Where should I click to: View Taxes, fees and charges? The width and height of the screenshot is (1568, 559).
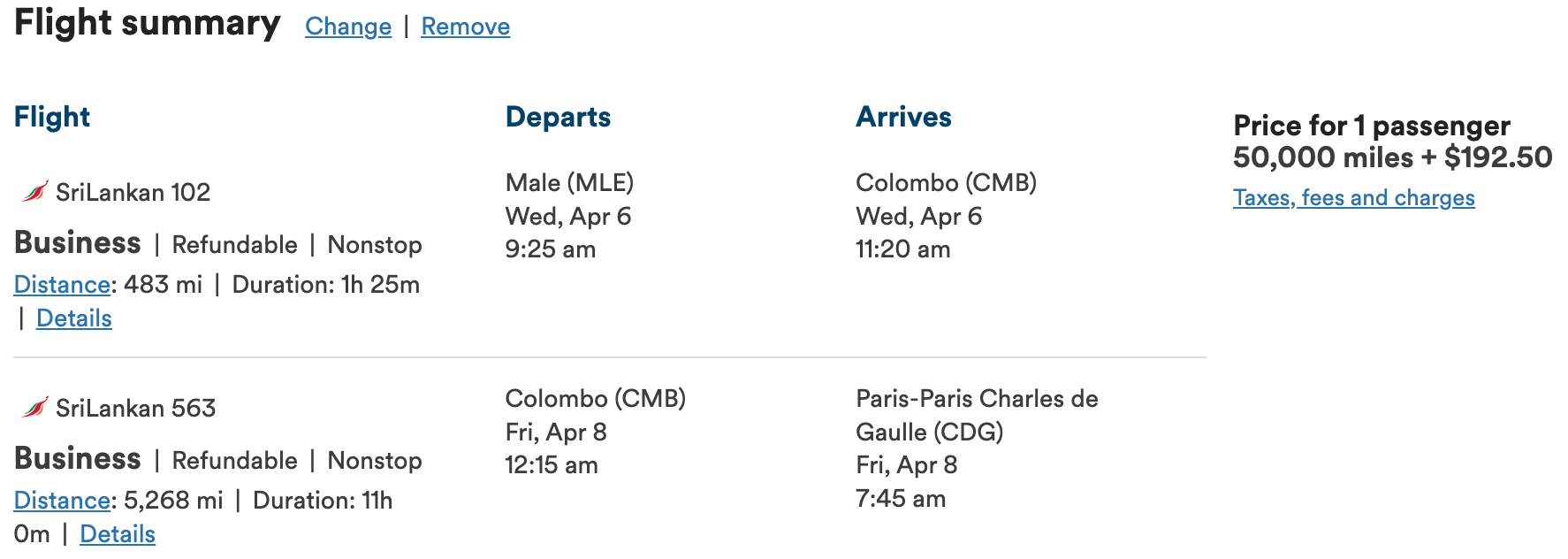[1353, 197]
